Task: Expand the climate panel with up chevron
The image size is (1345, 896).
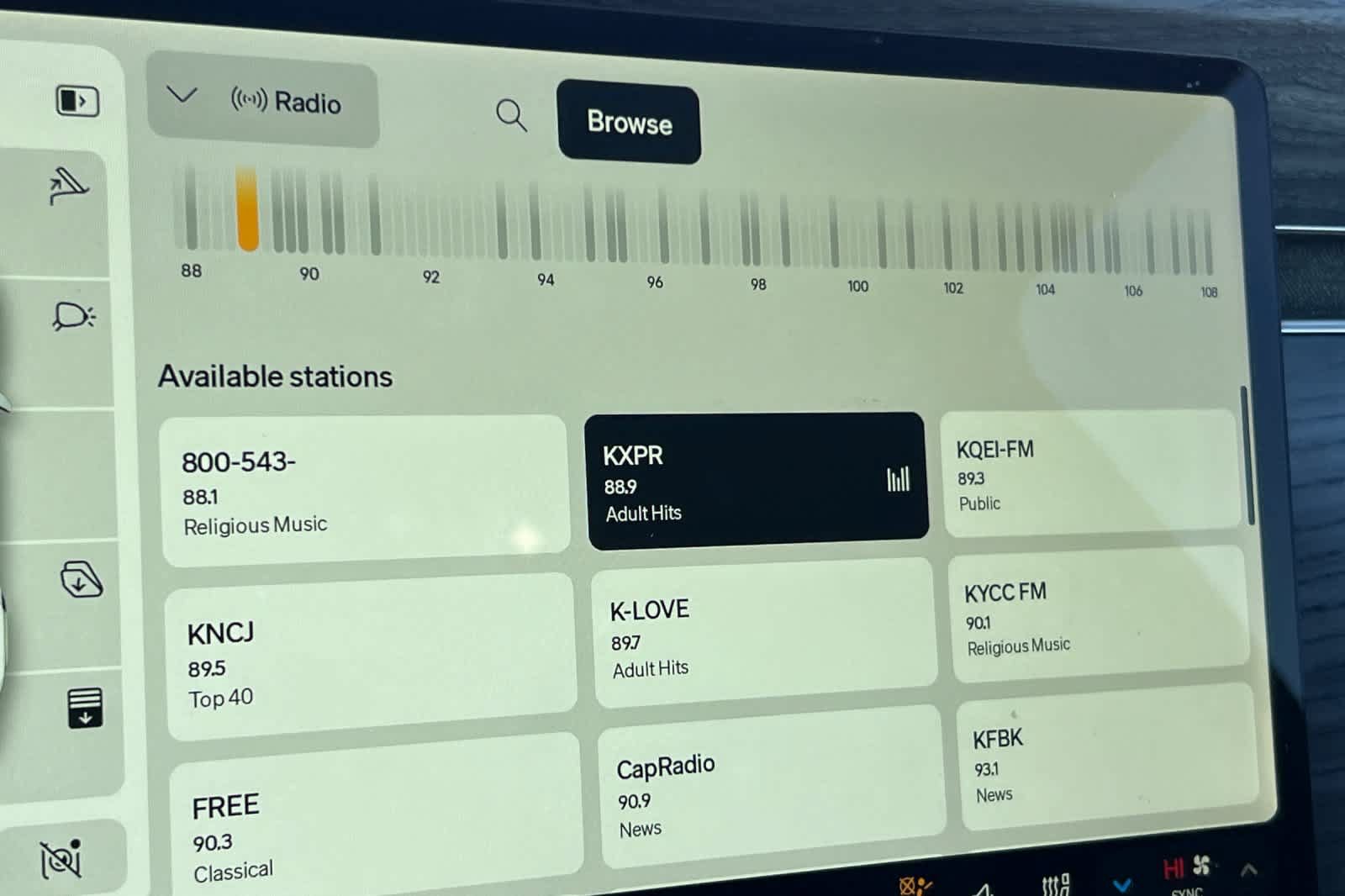Action: pyautogui.click(x=1248, y=870)
